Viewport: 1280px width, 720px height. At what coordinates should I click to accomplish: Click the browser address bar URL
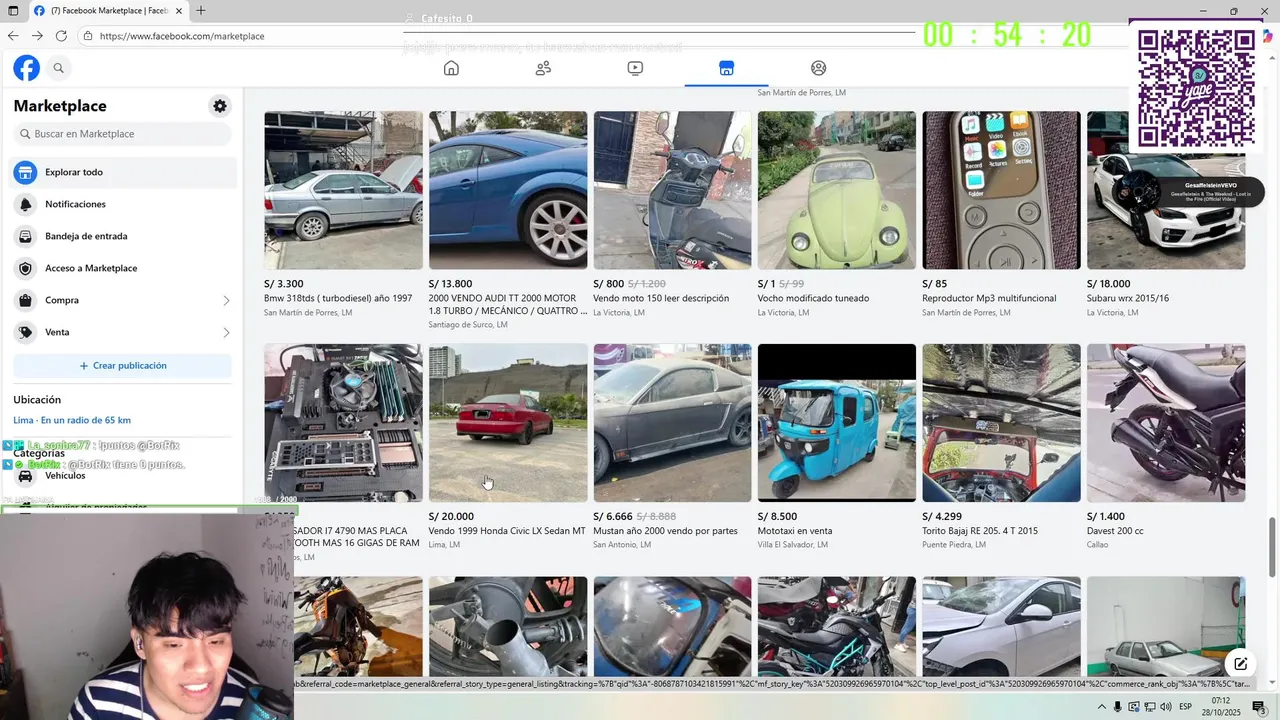coord(182,36)
